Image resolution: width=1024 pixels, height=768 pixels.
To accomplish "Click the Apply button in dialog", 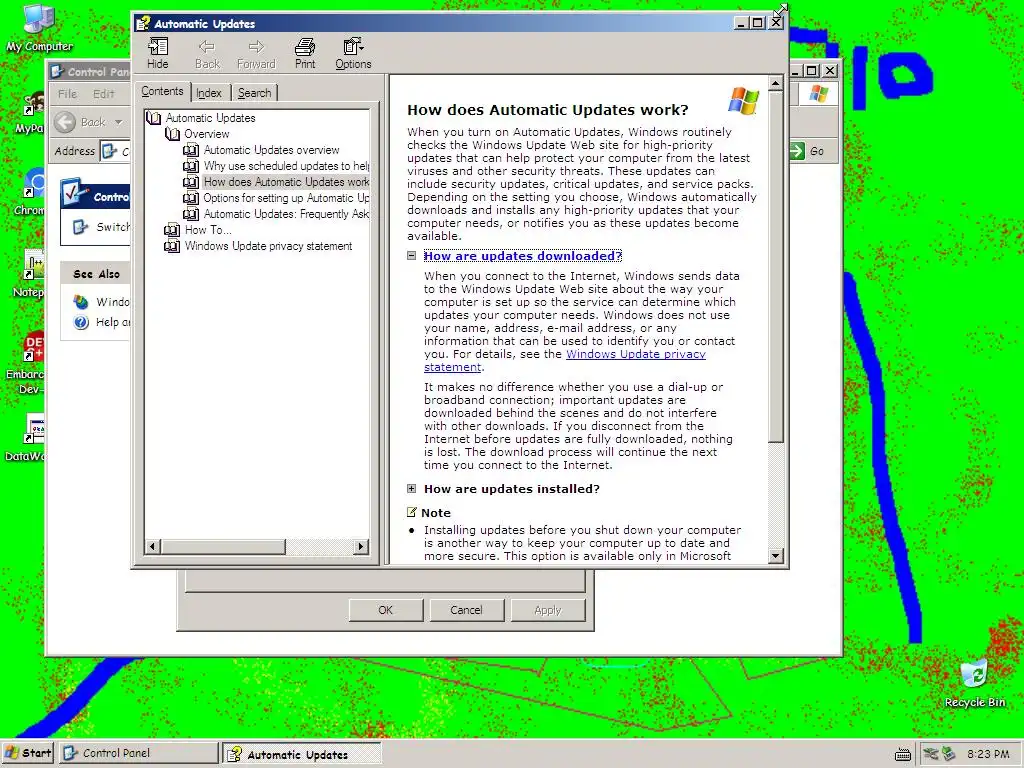I will pos(547,610).
